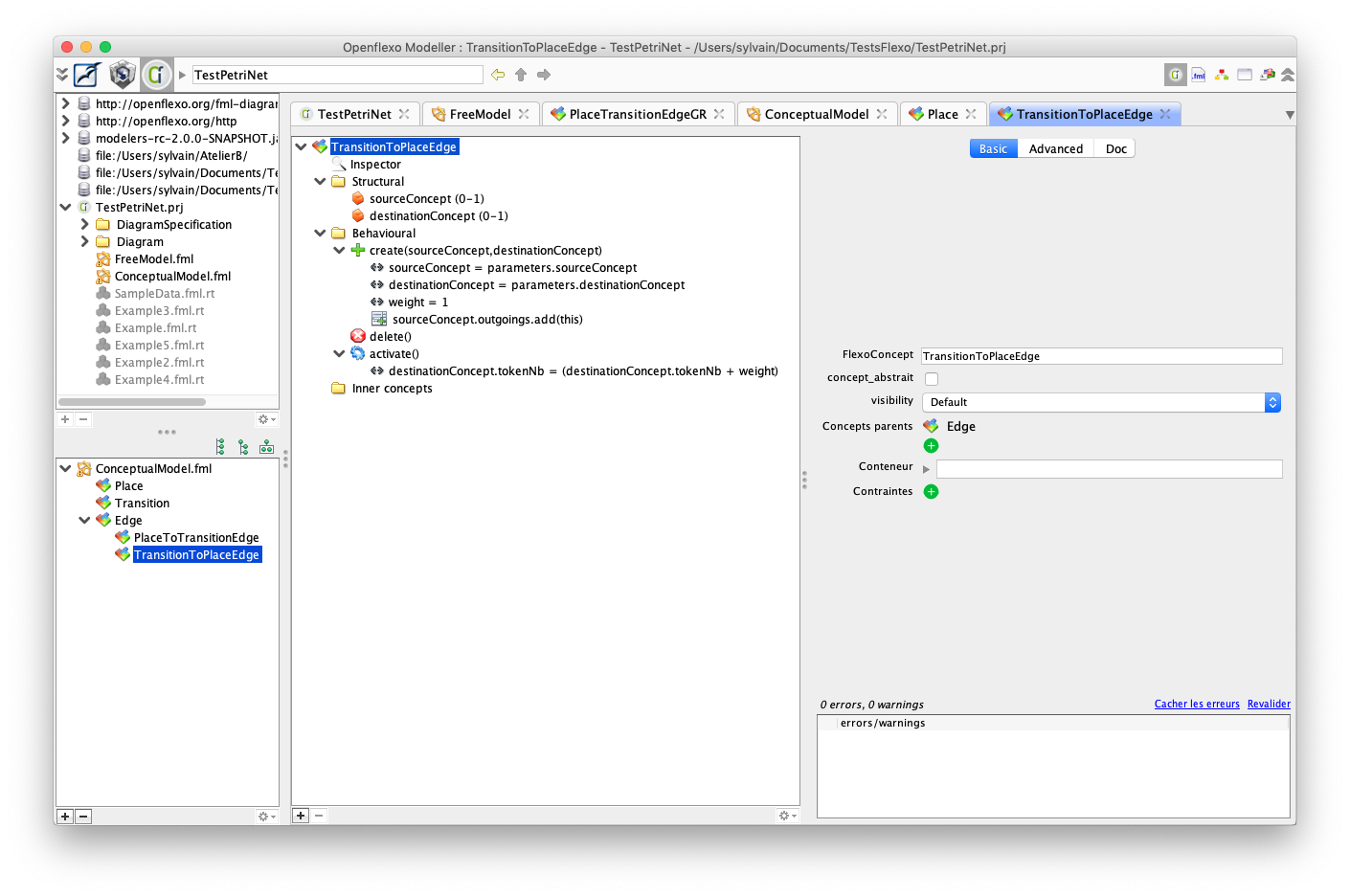Select the embedding container view icon
This screenshot has width=1350, height=896.
click(x=267, y=447)
